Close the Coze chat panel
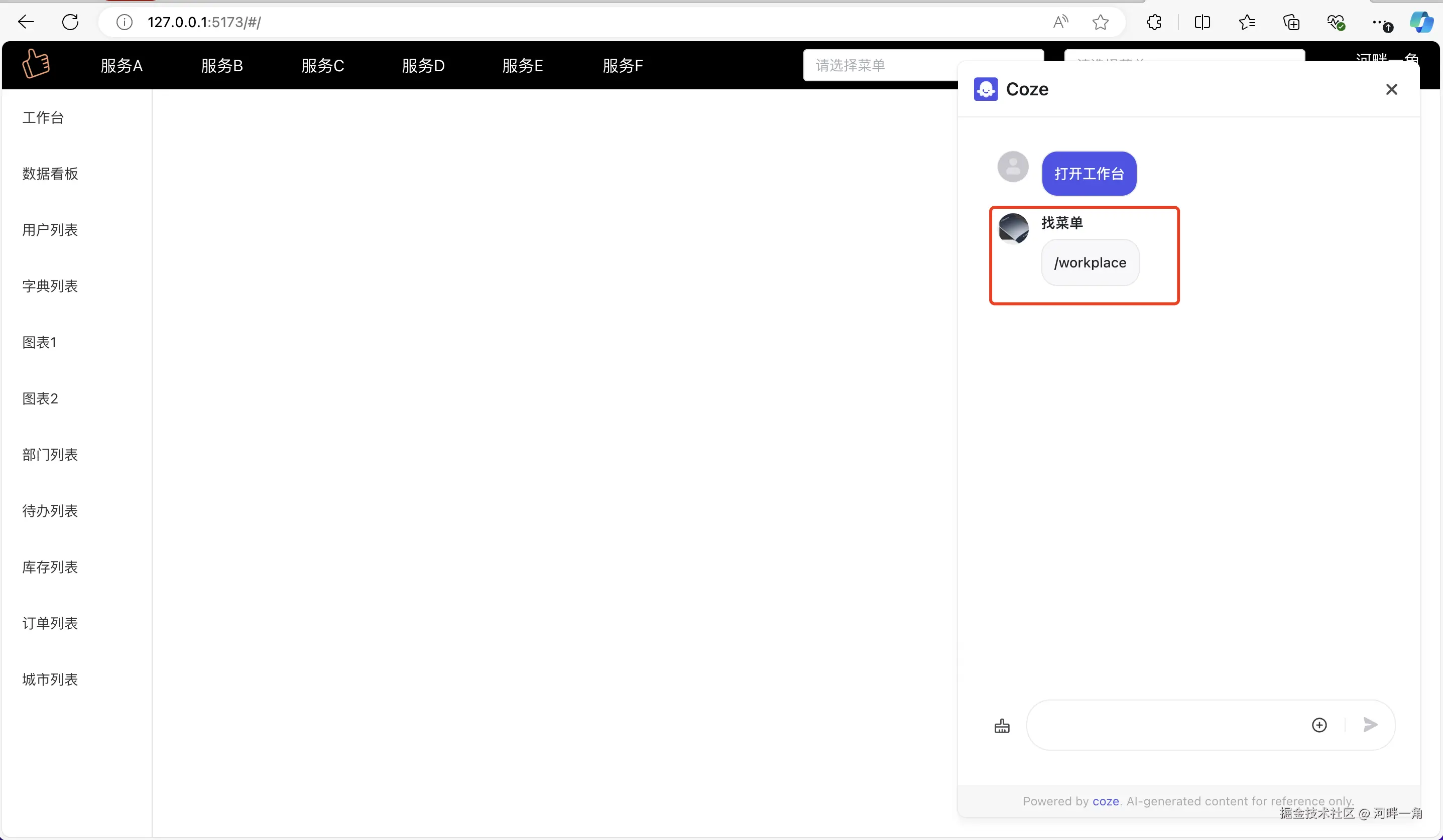 [1391, 89]
